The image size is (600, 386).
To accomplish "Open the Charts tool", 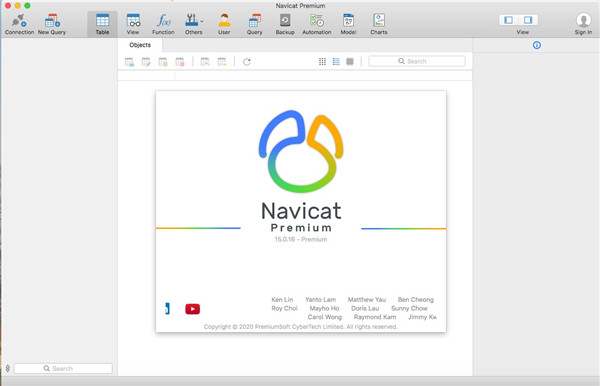I will [379, 24].
